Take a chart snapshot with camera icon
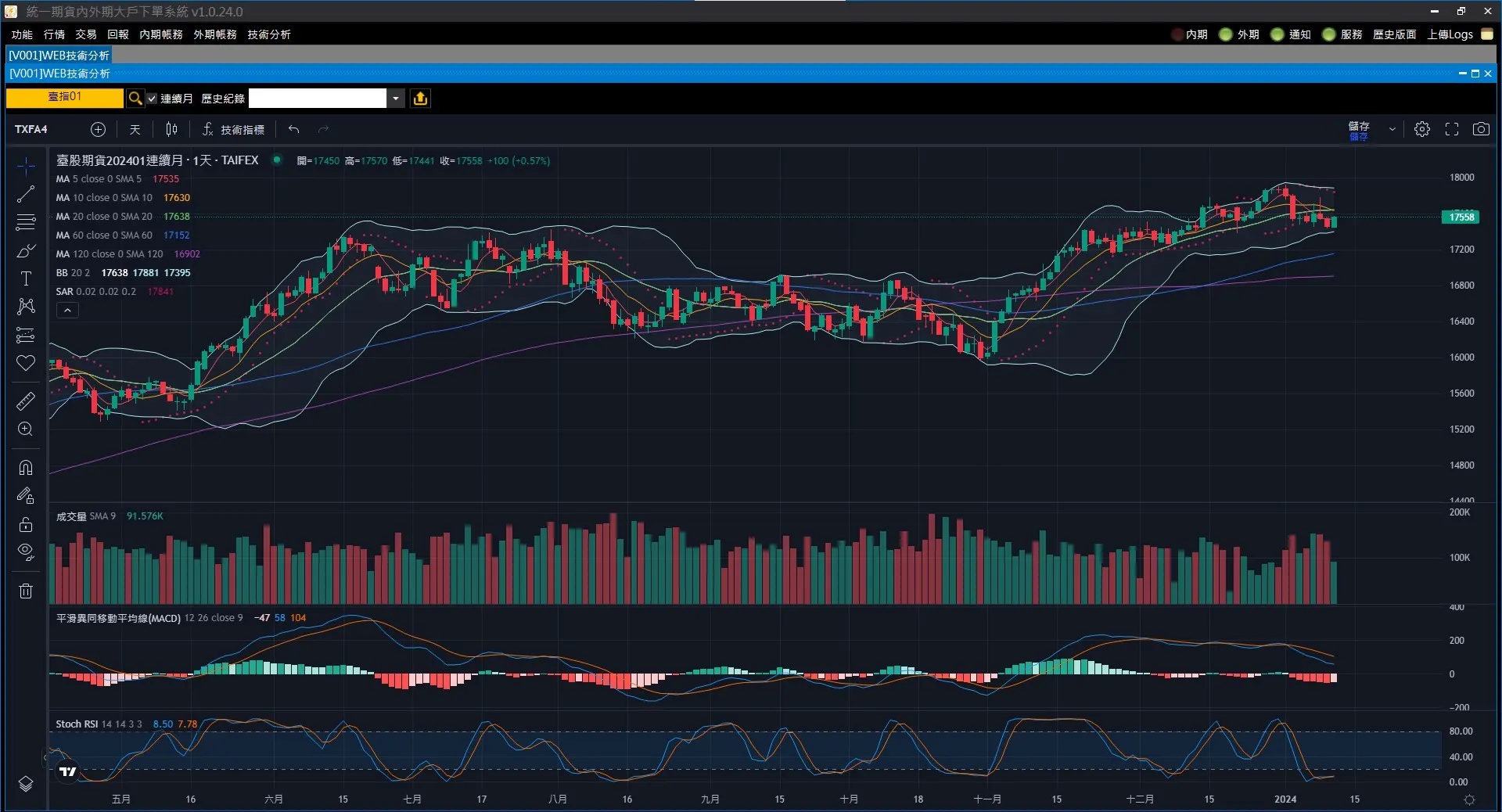This screenshot has height=812, width=1502. click(1480, 129)
